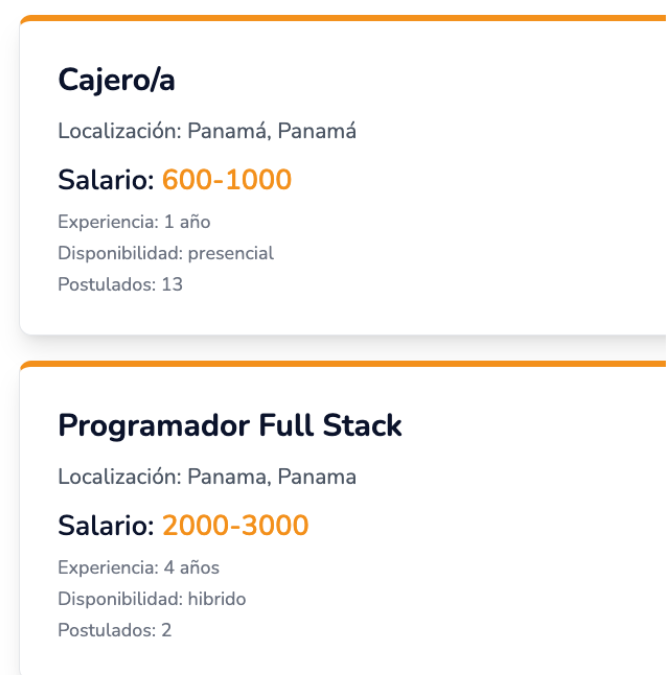666x675 pixels.
Task: Select the 2000-3000 salary amount
Action: pyautogui.click(x=235, y=525)
